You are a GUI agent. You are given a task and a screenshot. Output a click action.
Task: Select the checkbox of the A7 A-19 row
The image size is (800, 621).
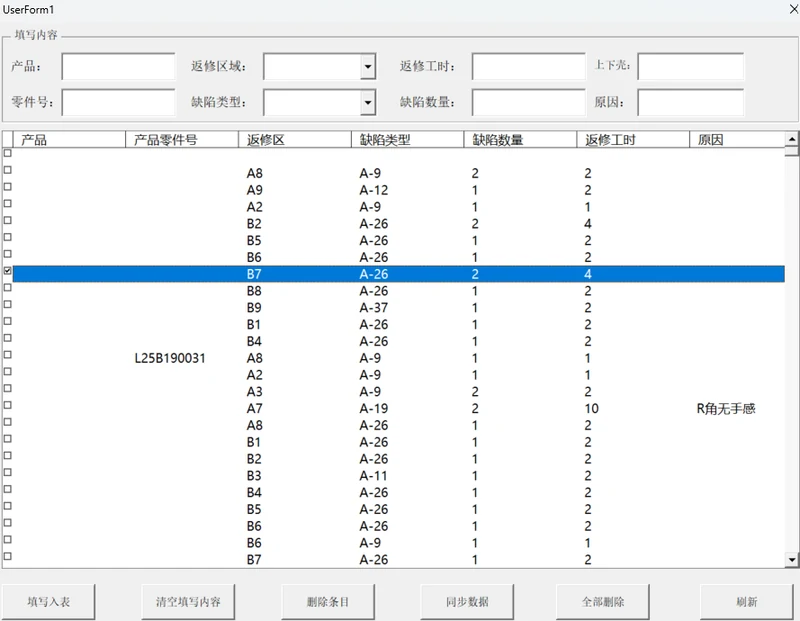[8, 405]
